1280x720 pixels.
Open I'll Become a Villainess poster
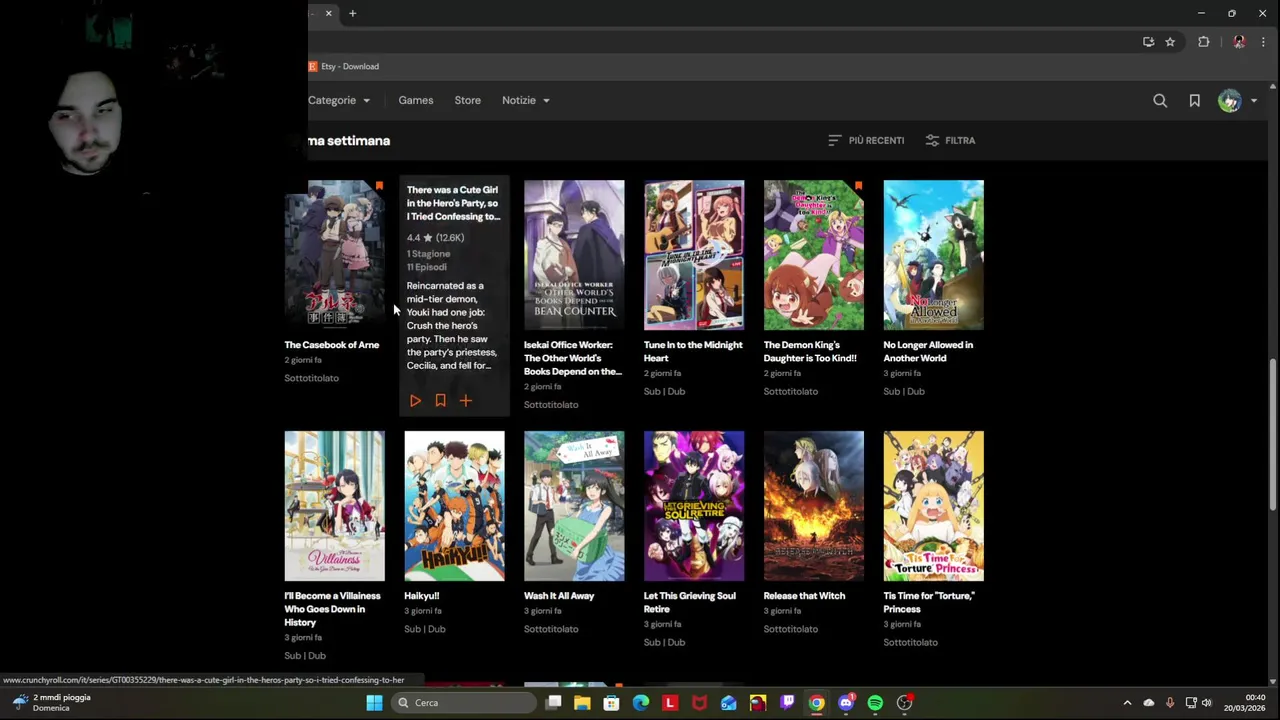334,506
